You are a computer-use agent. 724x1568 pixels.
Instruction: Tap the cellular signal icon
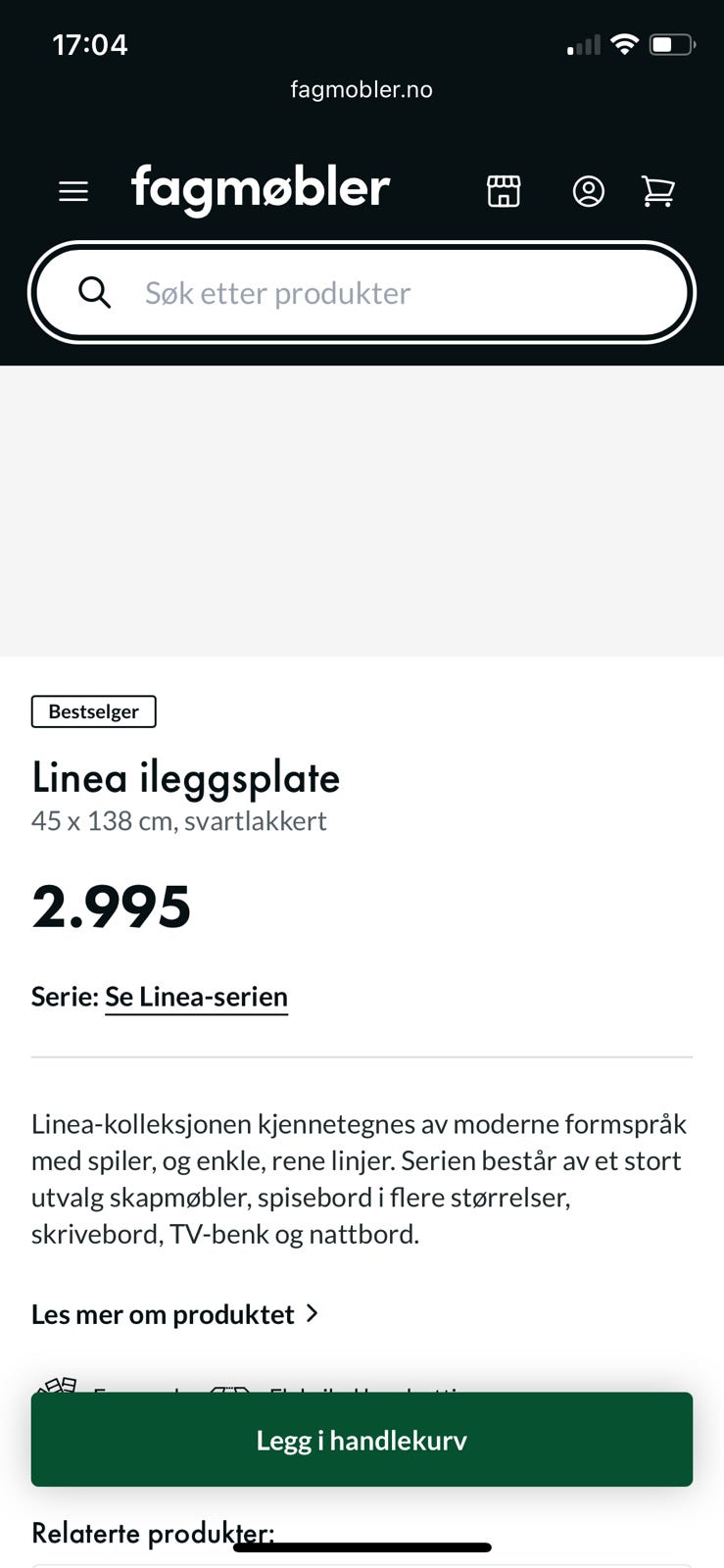pyautogui.click(x=583, y=45)
